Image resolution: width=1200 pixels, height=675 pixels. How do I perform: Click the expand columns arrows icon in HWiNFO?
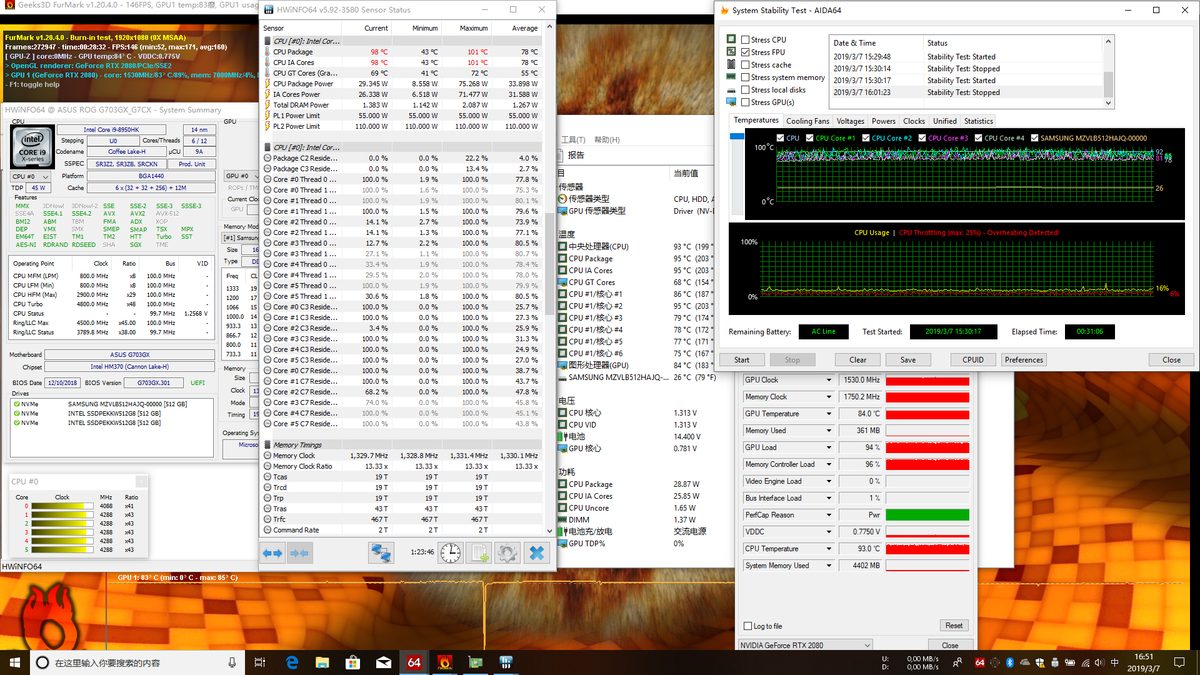tap(273, 552)
